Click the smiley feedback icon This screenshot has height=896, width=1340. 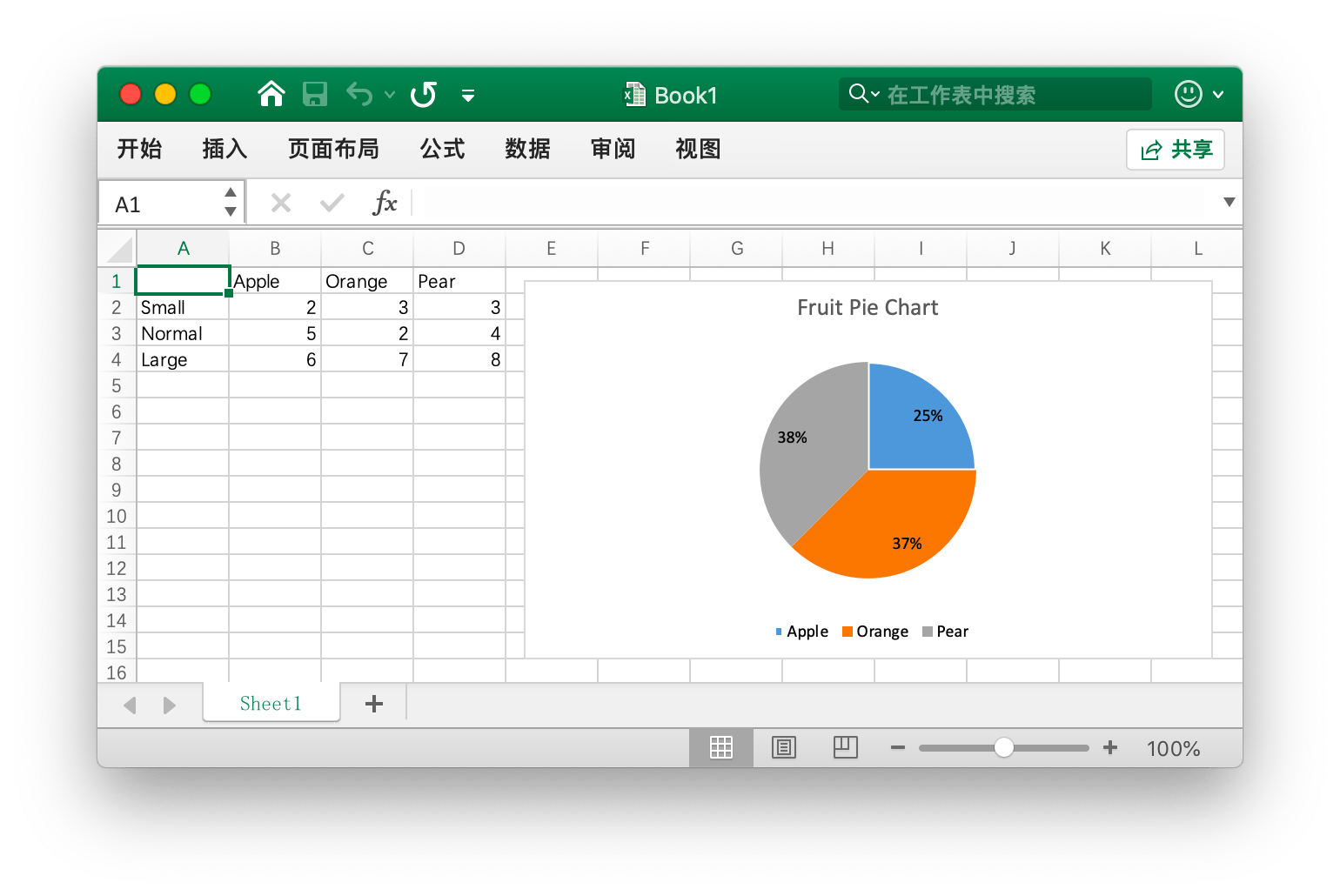pyautogui.click(x=1188, y=94)
